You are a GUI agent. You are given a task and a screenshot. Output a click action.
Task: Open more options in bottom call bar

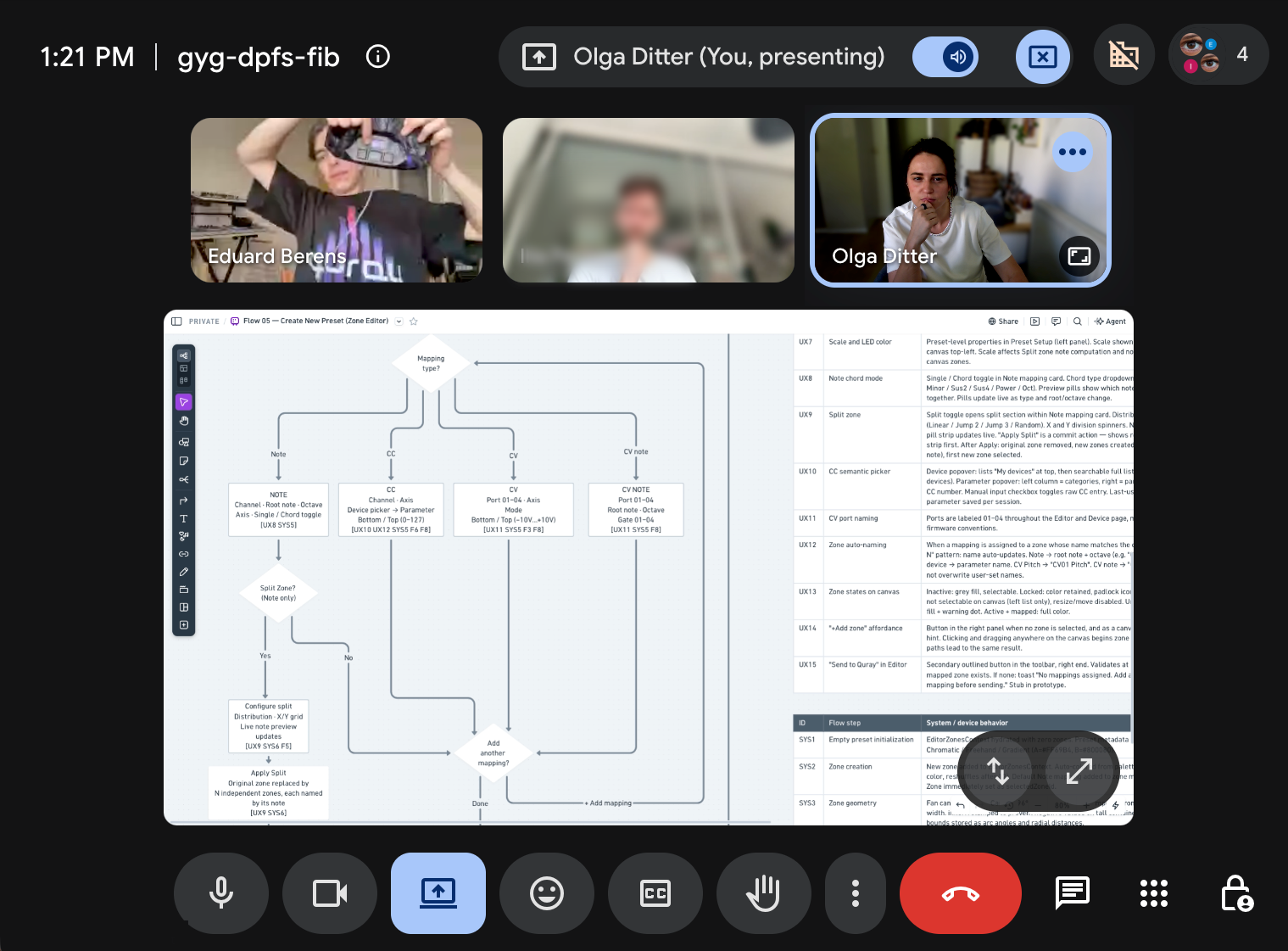[855, 893]
